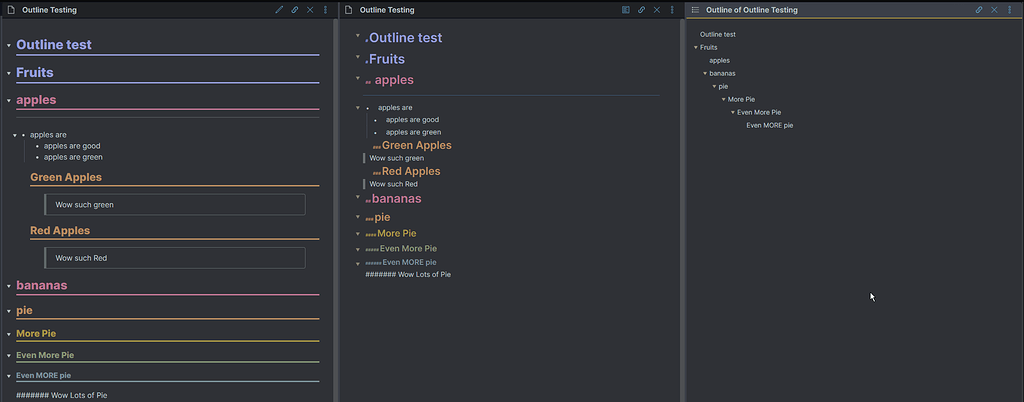The width and height of the screenshot is (1024, 402).
Task: Click 'Green Apples' heading in middle editor
Action: pyautogui.click(x=417, y=146)
